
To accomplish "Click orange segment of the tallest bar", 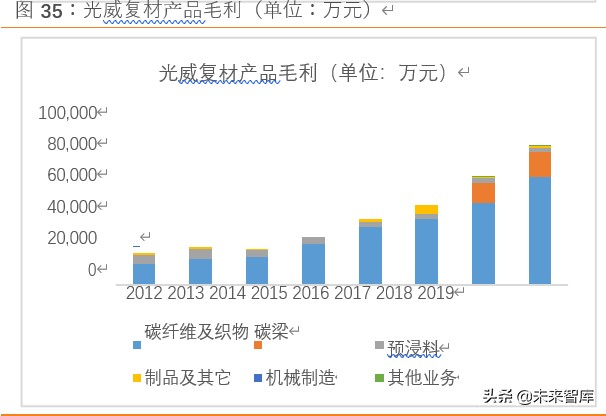I will (x=540, y=165).
